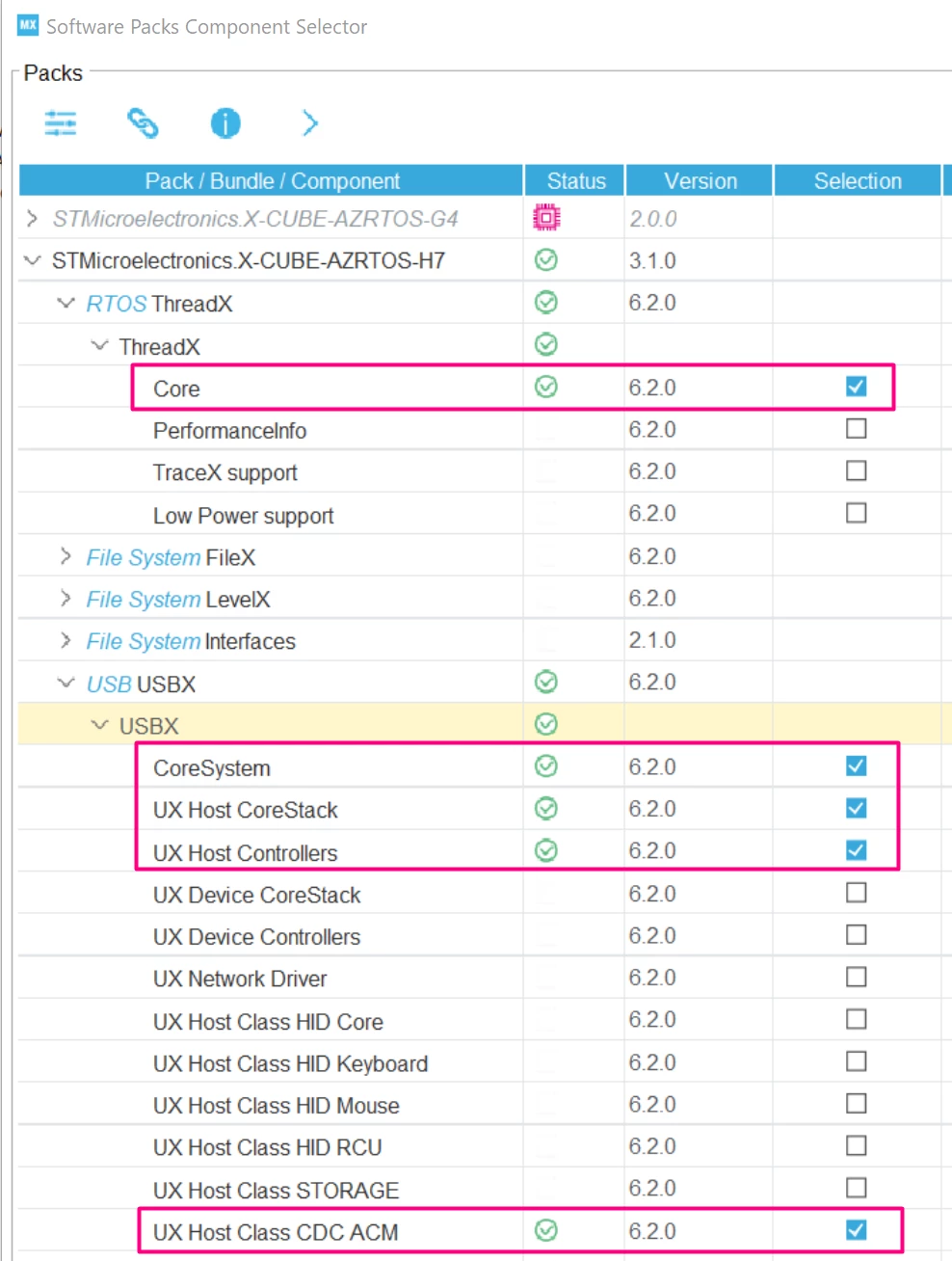The height and width of the screenshot is (1261, 952).
Task: Enable TraceX support checkbox
Action: (856, 470)
